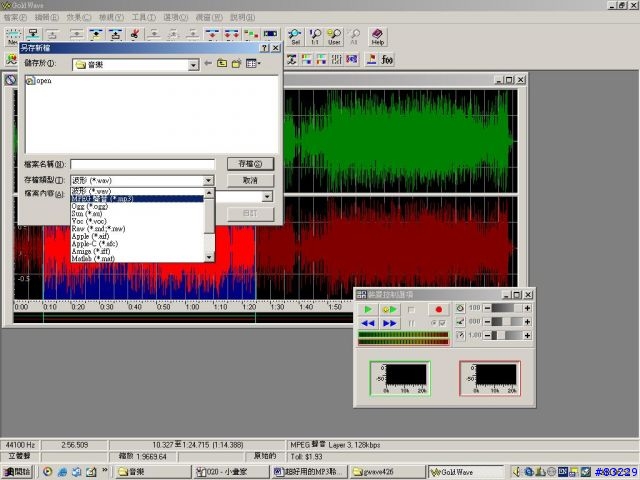Click the flag cue point icon

click(371, 60)
